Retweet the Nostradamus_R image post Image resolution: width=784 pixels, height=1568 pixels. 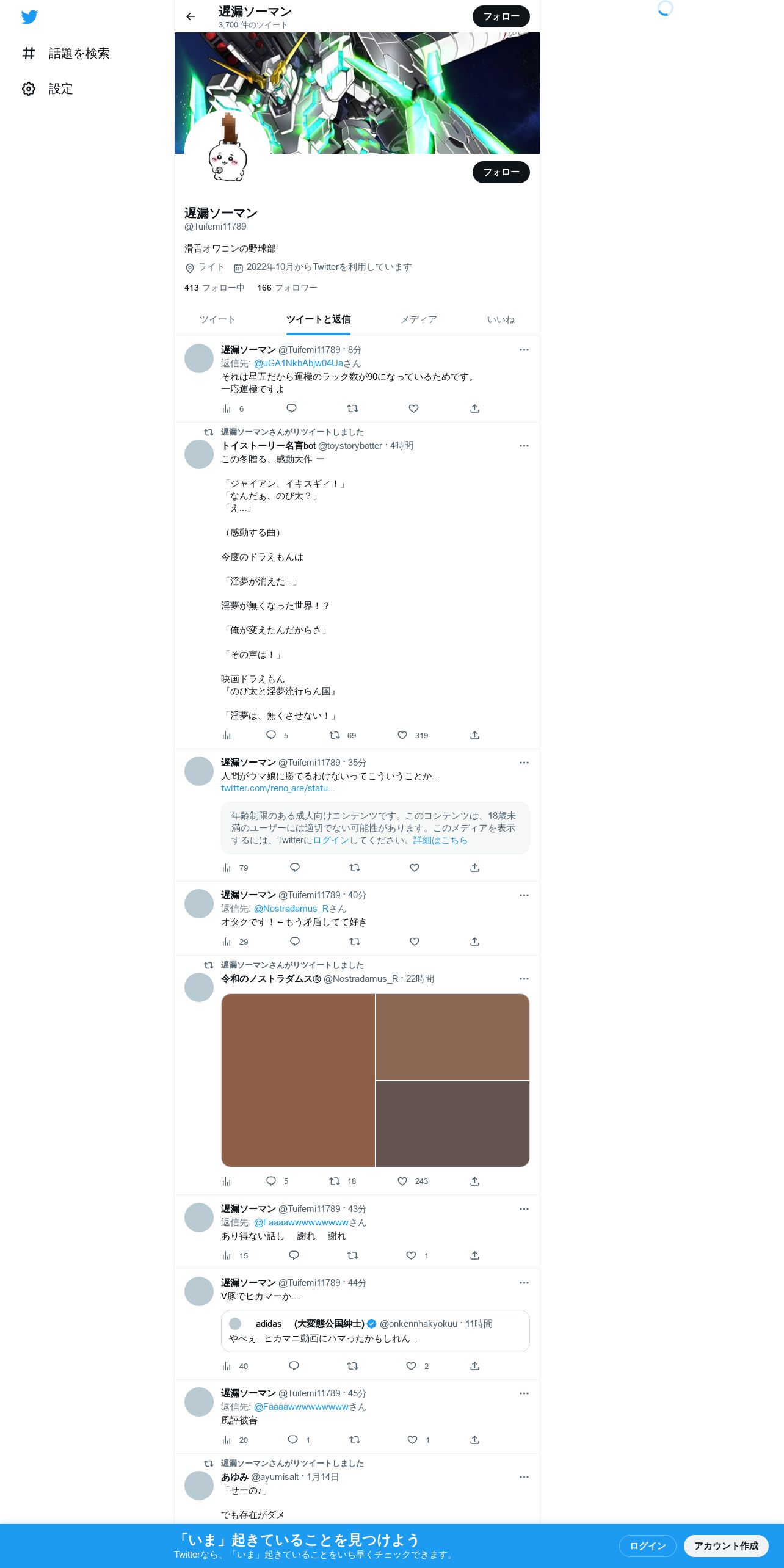335,1181
